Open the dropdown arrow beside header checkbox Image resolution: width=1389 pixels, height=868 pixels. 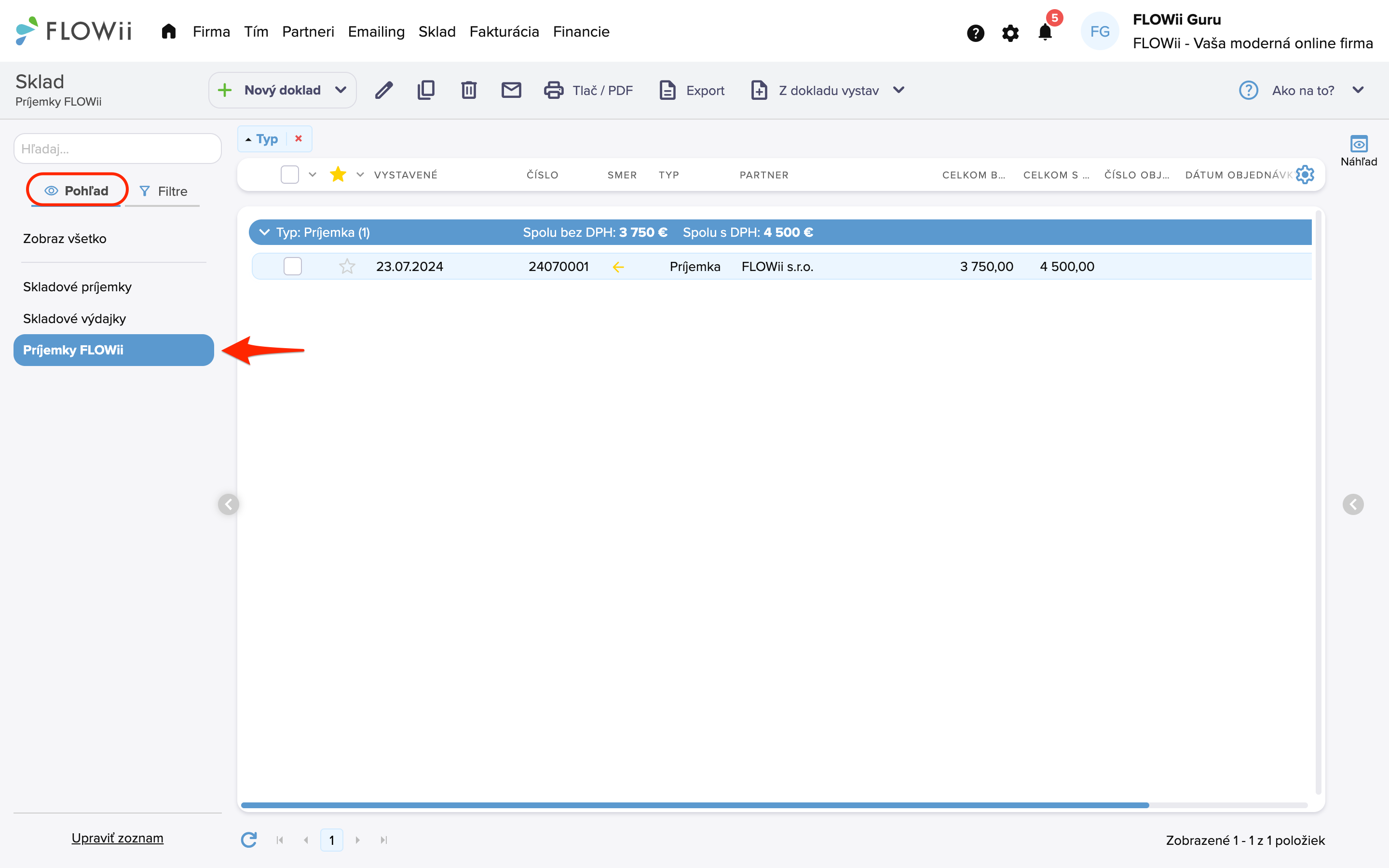(312, 175)
